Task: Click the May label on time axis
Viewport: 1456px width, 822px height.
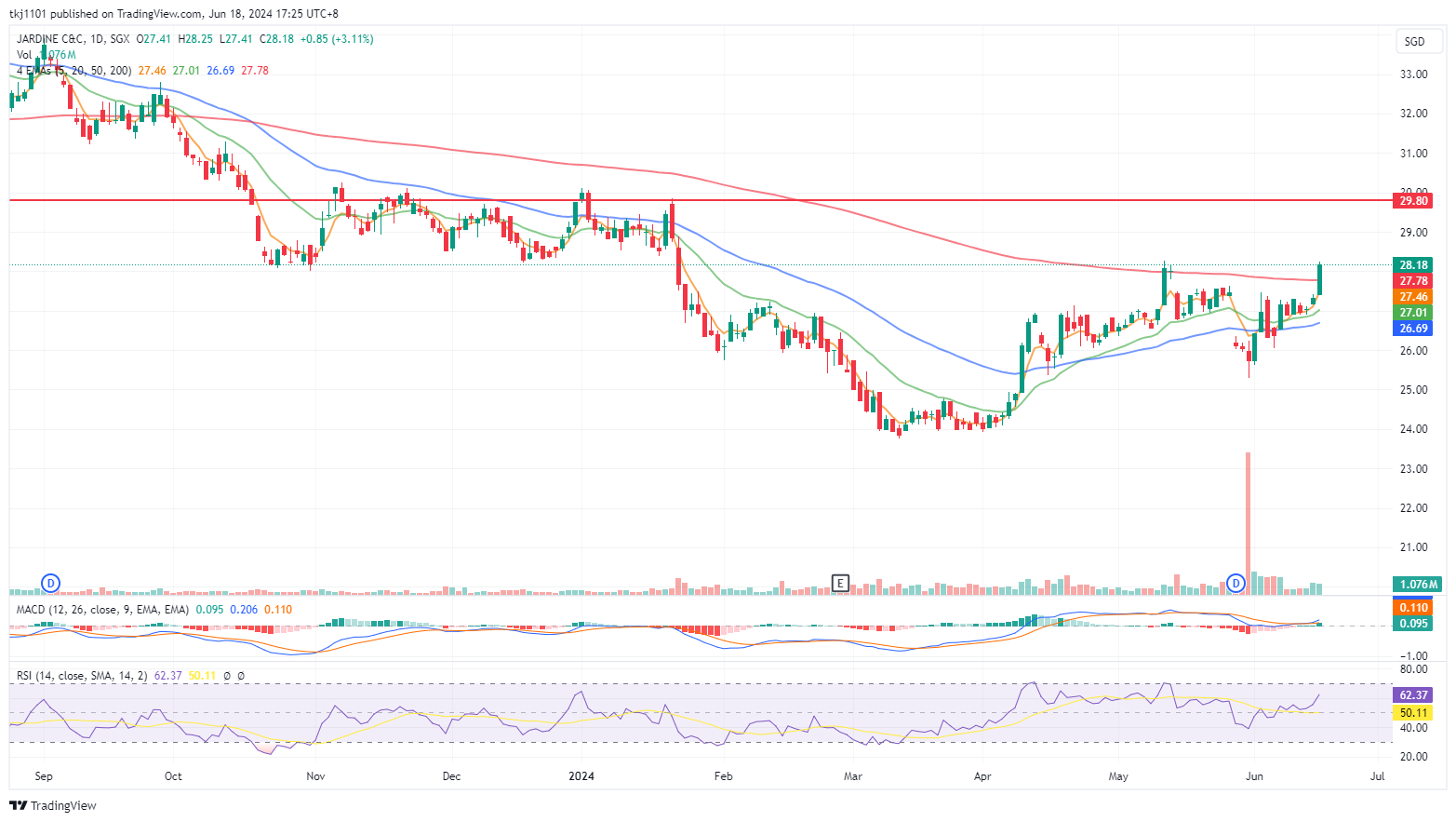Action: 1118,776
